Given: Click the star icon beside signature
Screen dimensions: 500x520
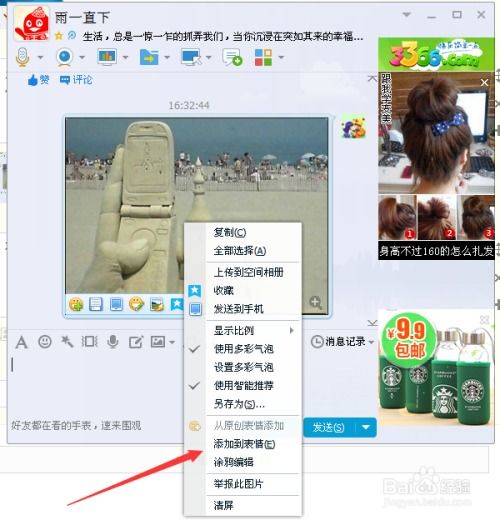Looking at the screenshot, I should coord(59,36).
